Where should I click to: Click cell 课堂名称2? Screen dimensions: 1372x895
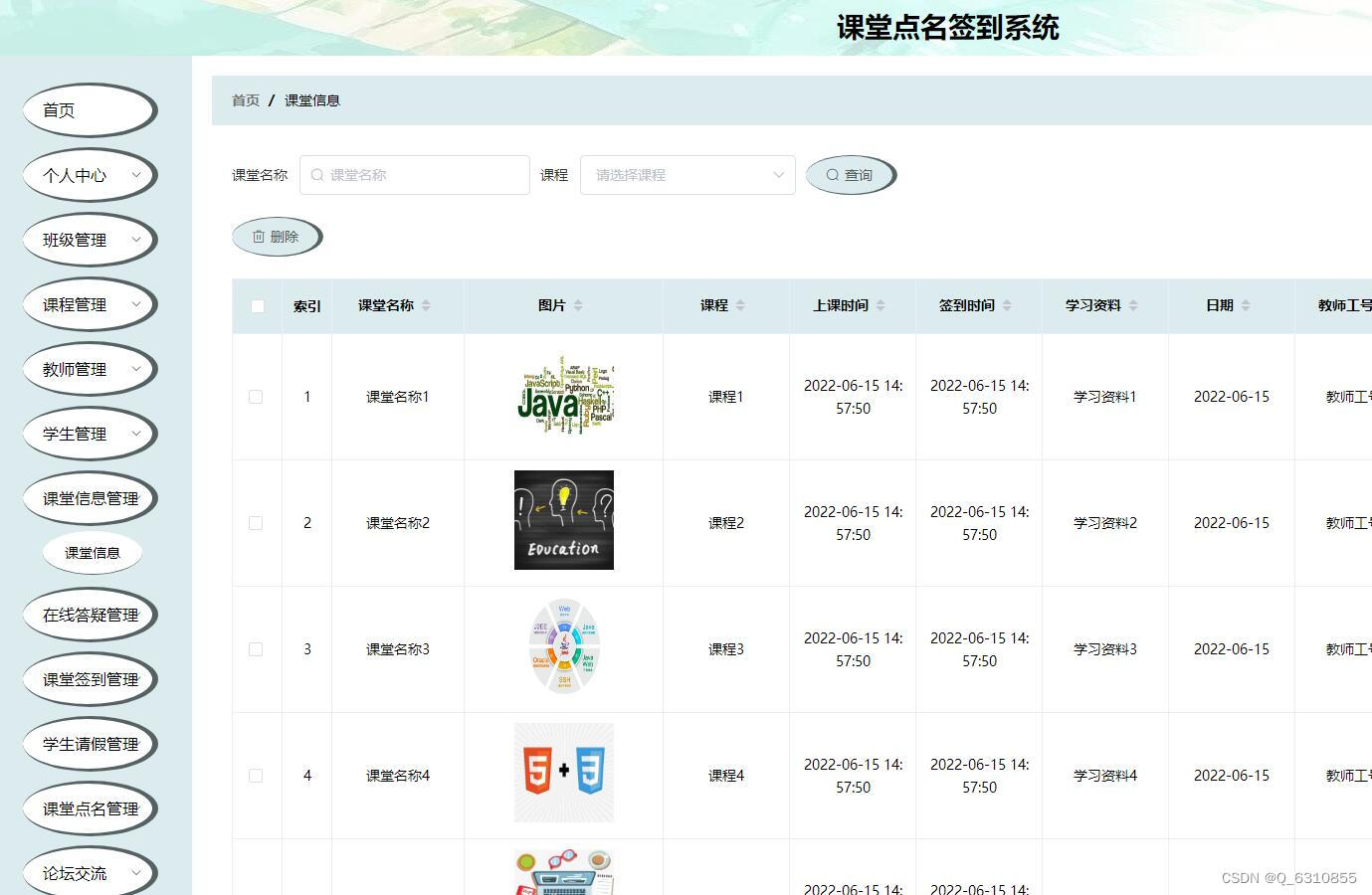[398, 523]
